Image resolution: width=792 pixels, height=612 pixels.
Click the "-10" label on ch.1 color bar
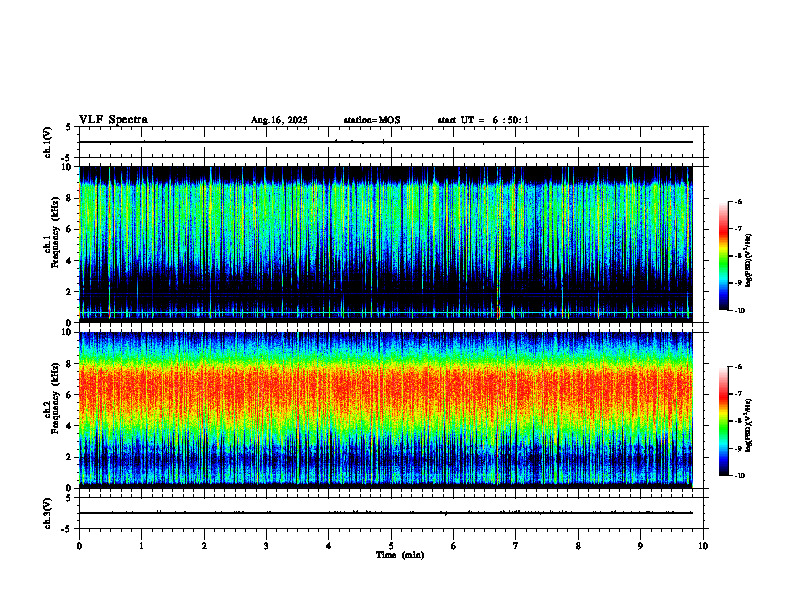point(739,311)
